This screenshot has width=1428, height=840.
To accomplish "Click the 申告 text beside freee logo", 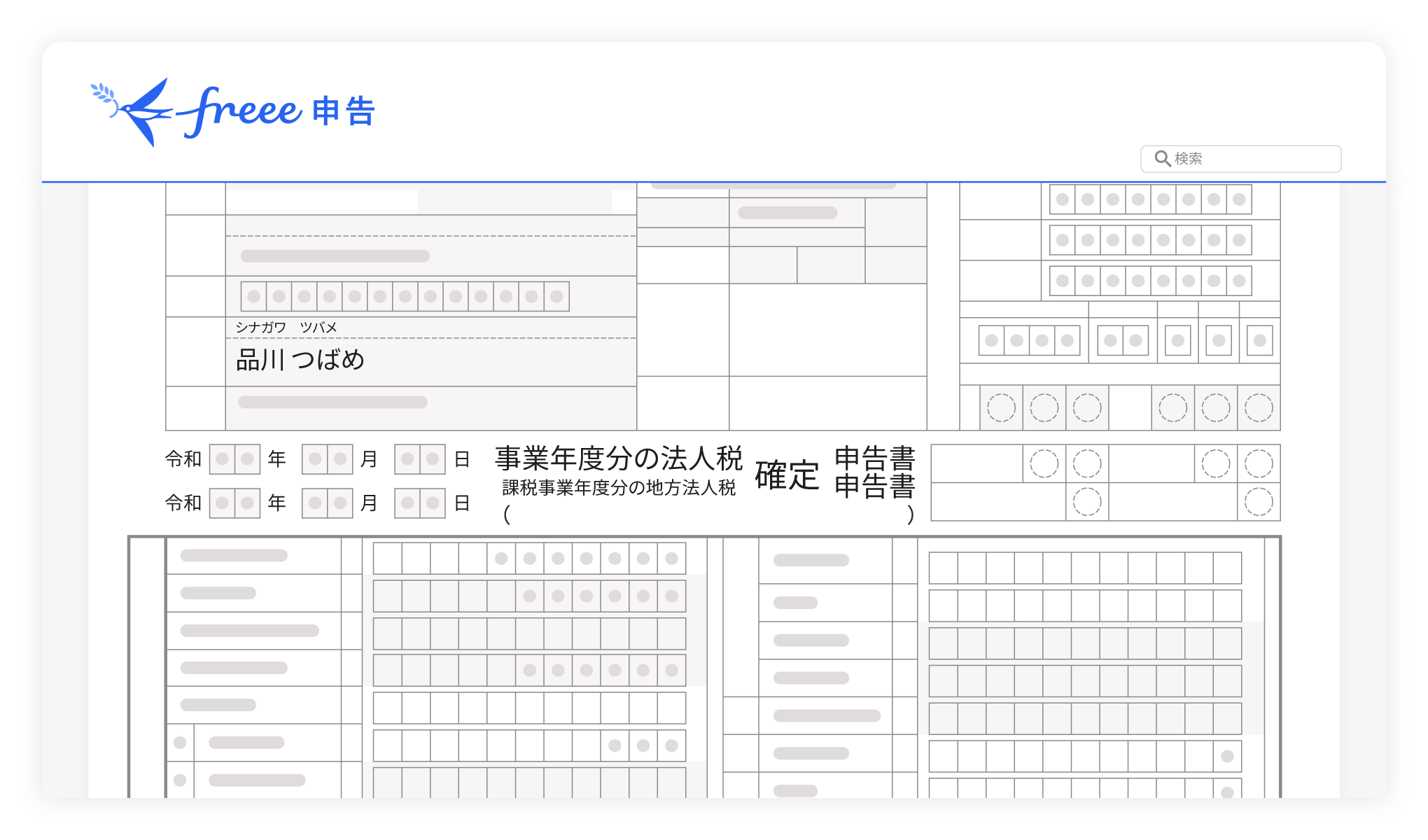I will [344, 112].
